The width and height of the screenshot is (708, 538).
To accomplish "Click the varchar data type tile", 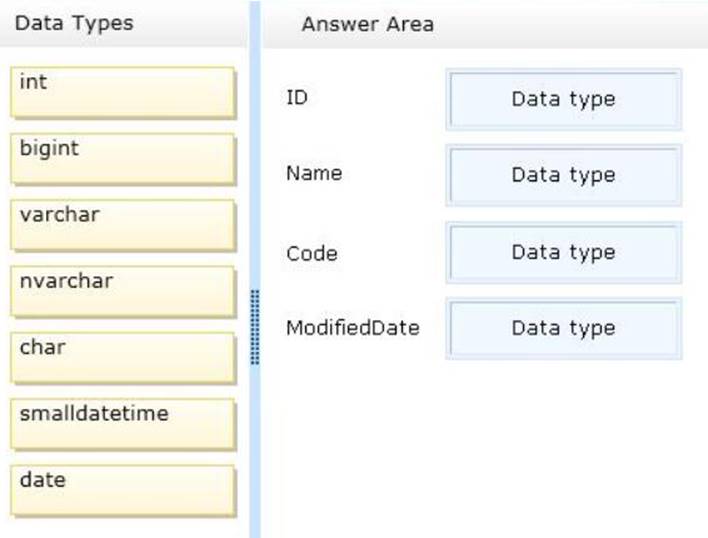I will pos(123,225).
